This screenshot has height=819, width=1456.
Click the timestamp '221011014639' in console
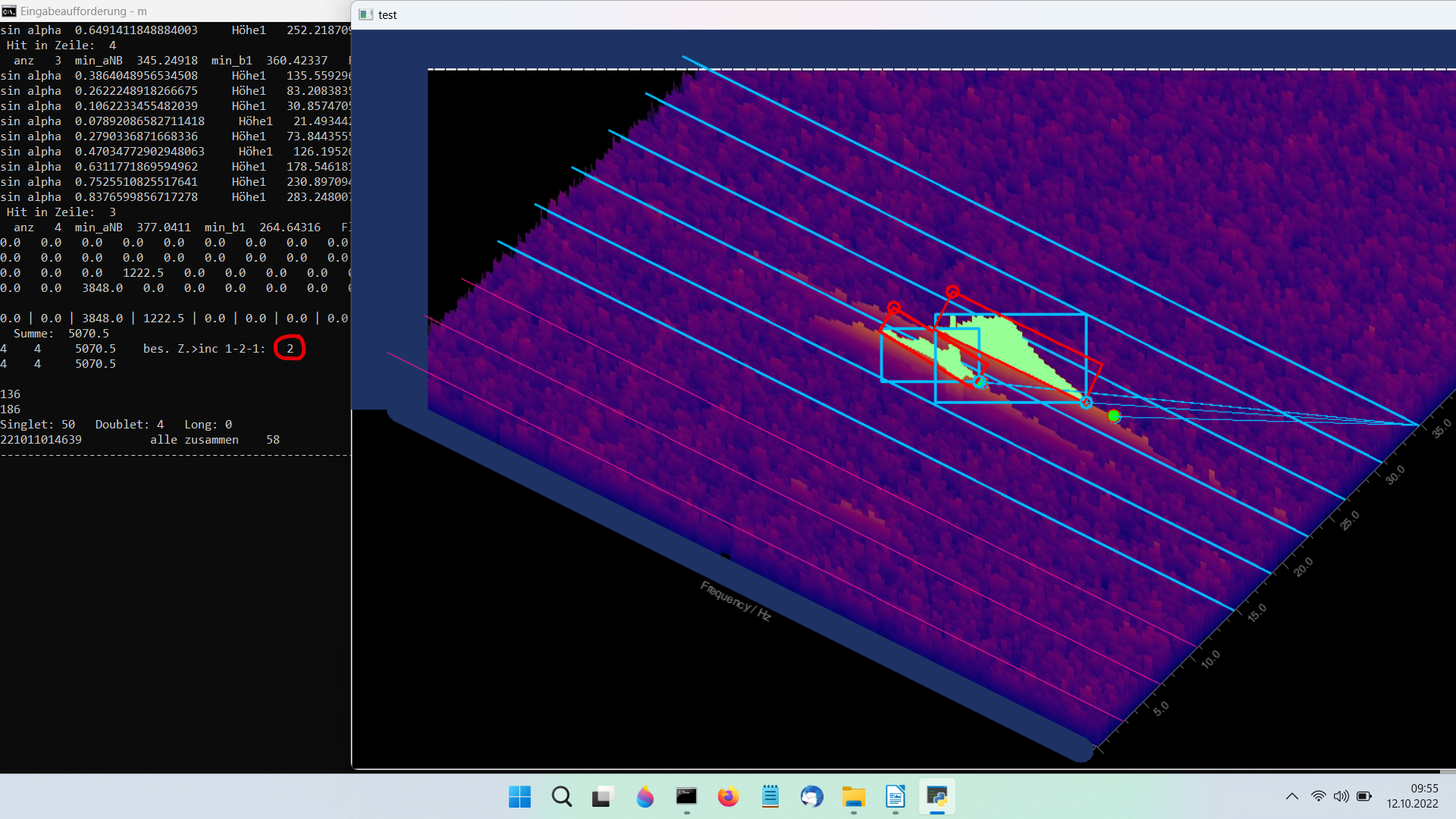click(x=41, y=440)
